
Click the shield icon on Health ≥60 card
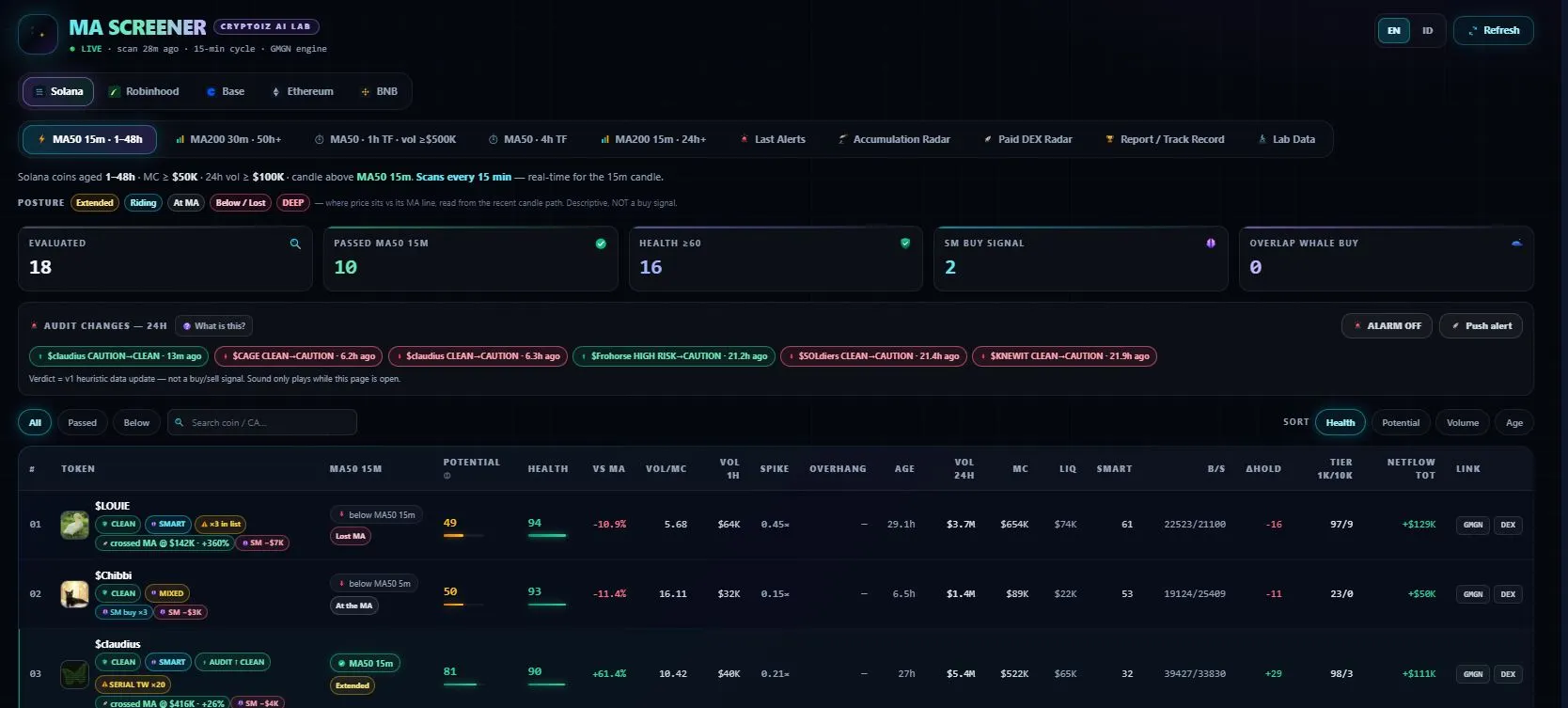pos(905,244)
